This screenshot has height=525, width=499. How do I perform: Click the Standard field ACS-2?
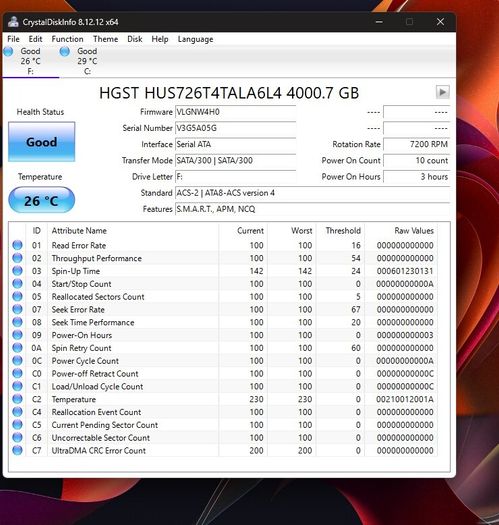point(312,193)
